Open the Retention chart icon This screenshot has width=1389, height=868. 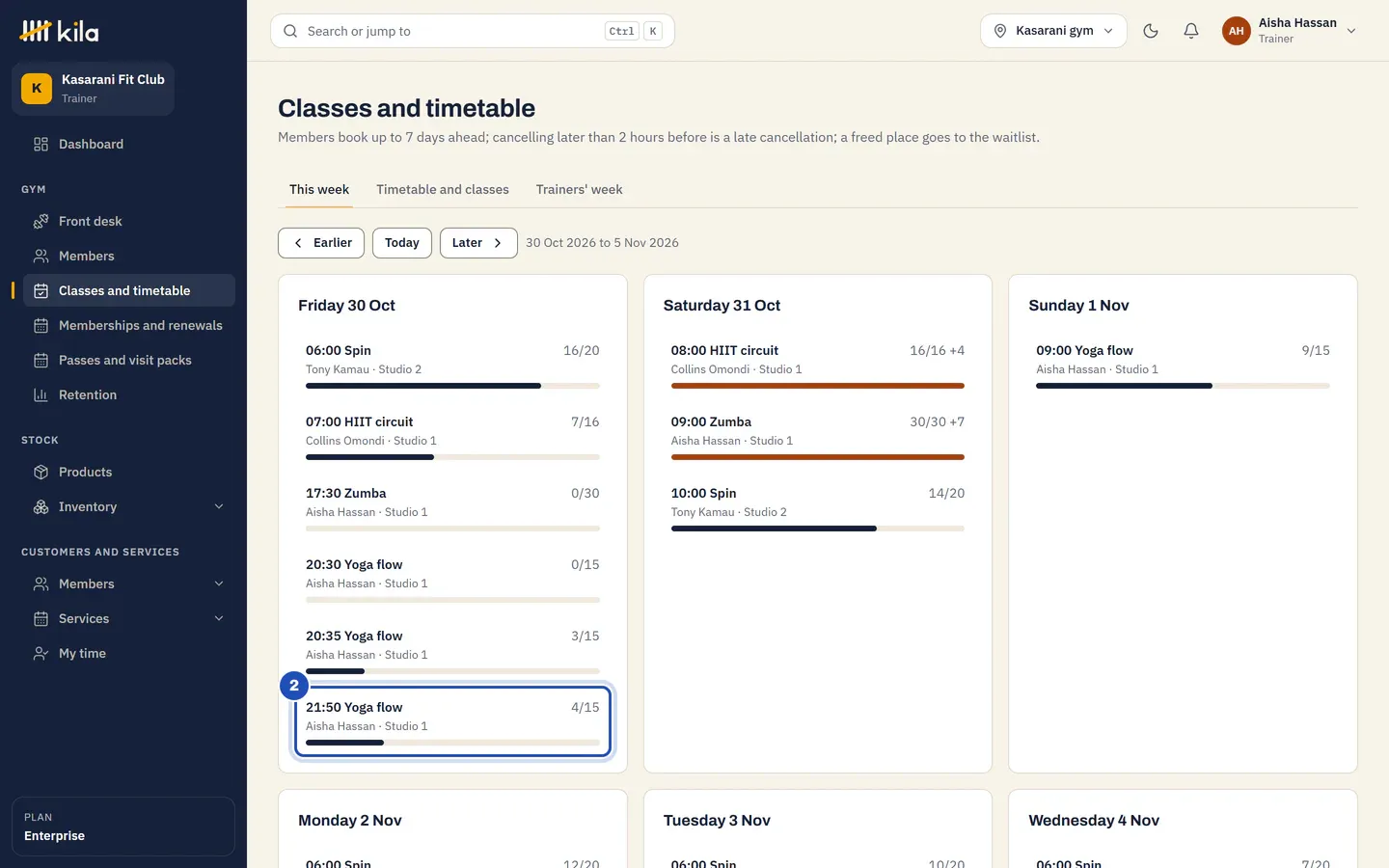[41, 395]
